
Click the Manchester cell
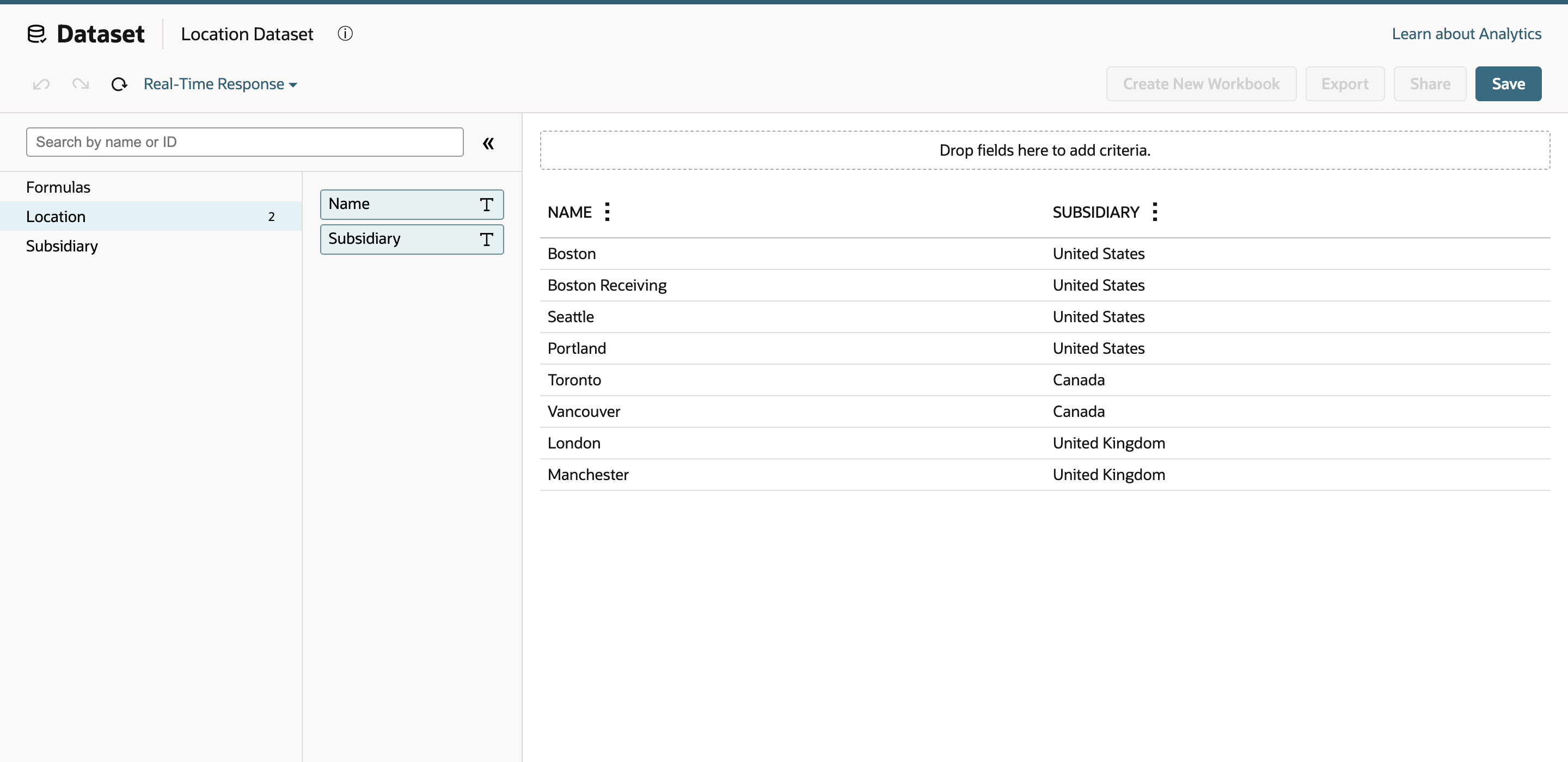tap(588, 475)
